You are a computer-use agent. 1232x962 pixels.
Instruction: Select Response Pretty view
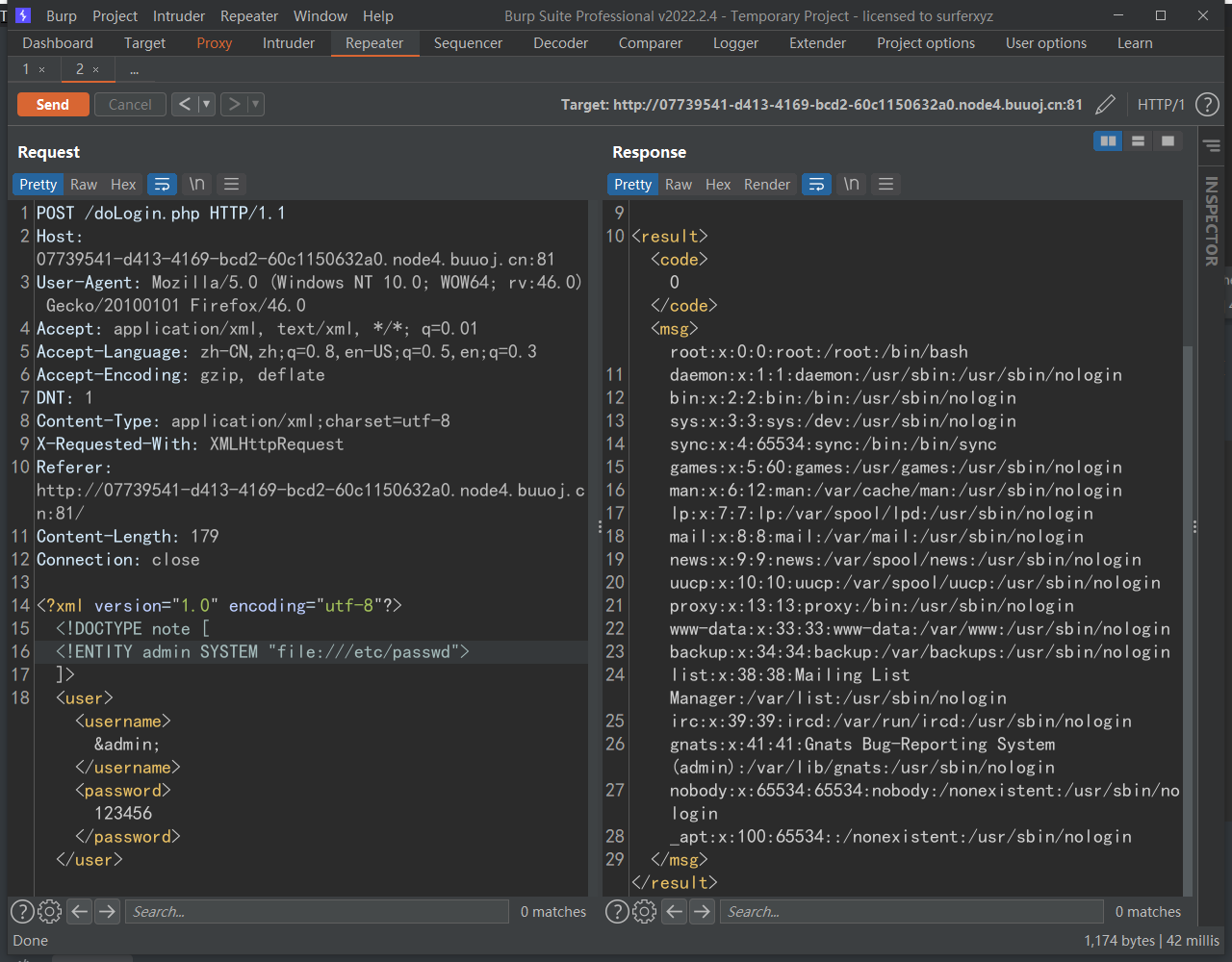coord(633,185)
